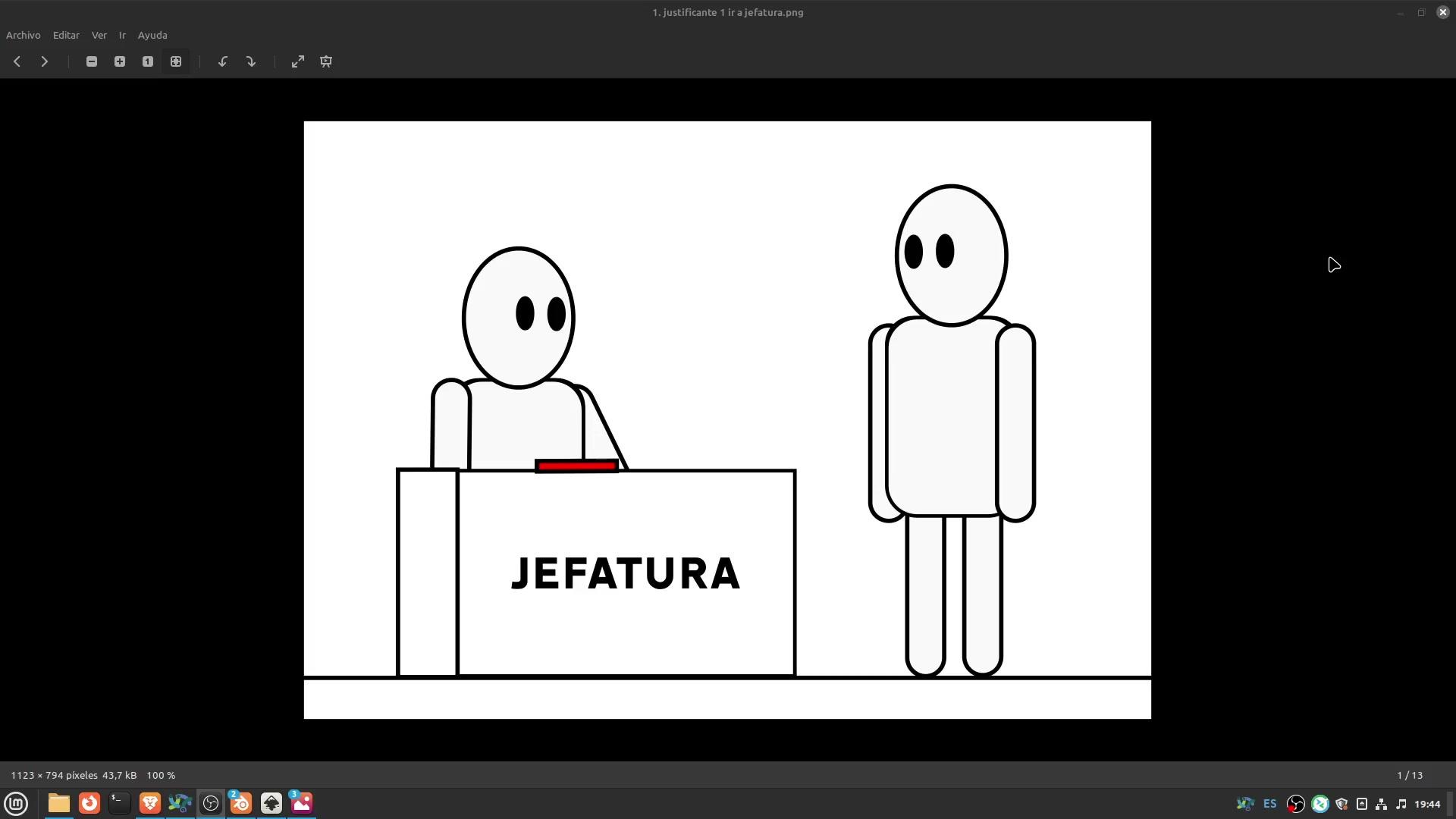The height and width of the screenshot is (819, 1456).
Task: Click the zoom in toolbar icon
Action: (x=120, y=61)
